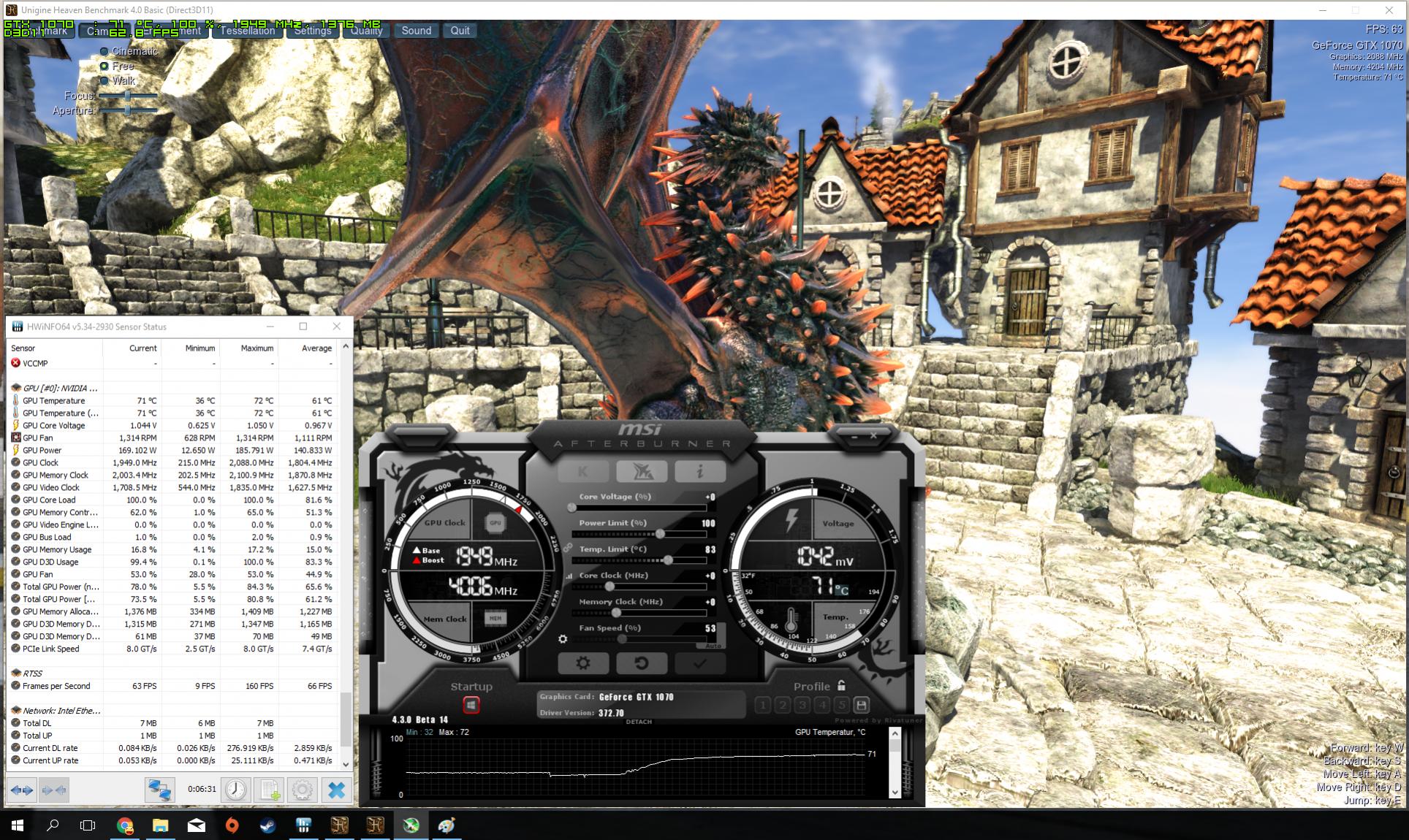1409x840 pixels.
Task: Toggle apply at Windows startup button
Action: coord(471,705)
